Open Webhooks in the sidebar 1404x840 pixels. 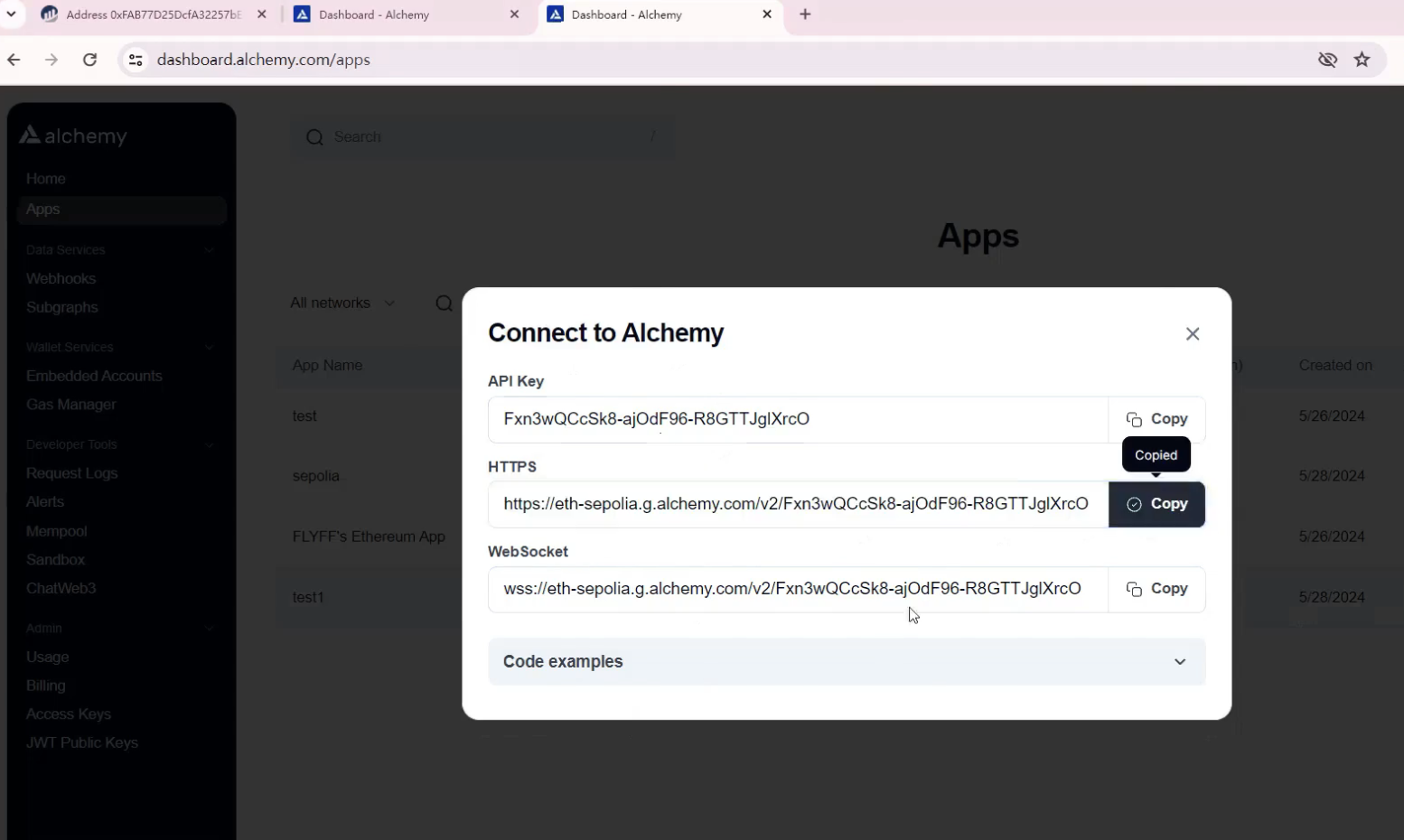coord(61,279)
